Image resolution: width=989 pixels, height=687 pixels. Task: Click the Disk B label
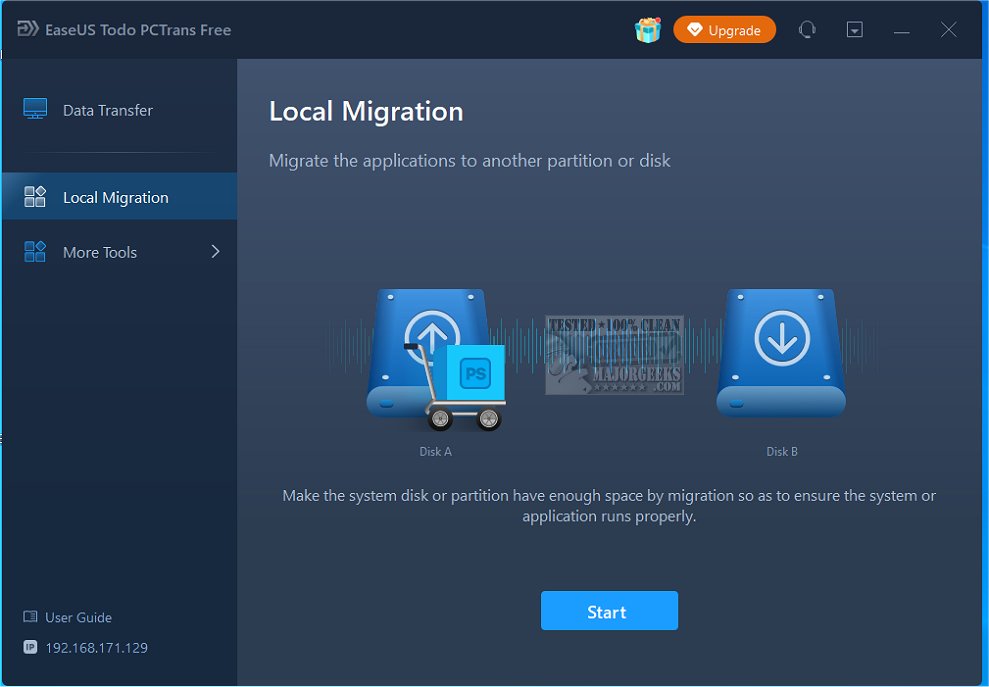point(781,452)
